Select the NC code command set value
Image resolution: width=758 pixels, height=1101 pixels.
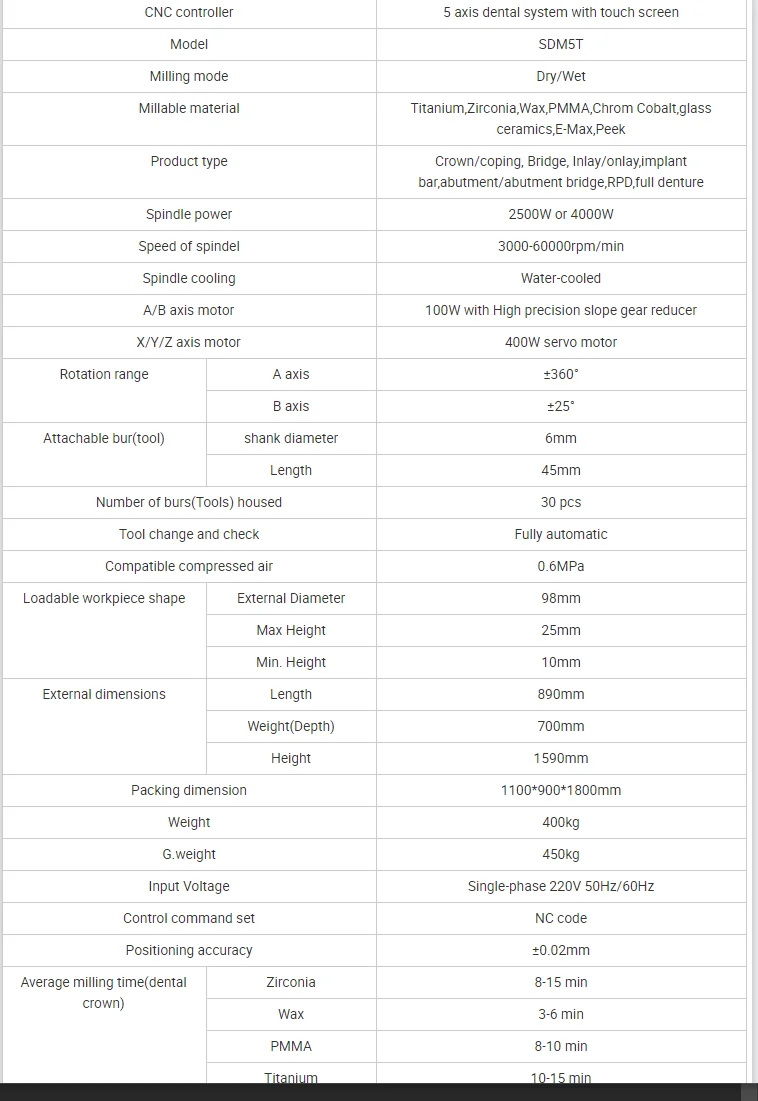point(561,918)
